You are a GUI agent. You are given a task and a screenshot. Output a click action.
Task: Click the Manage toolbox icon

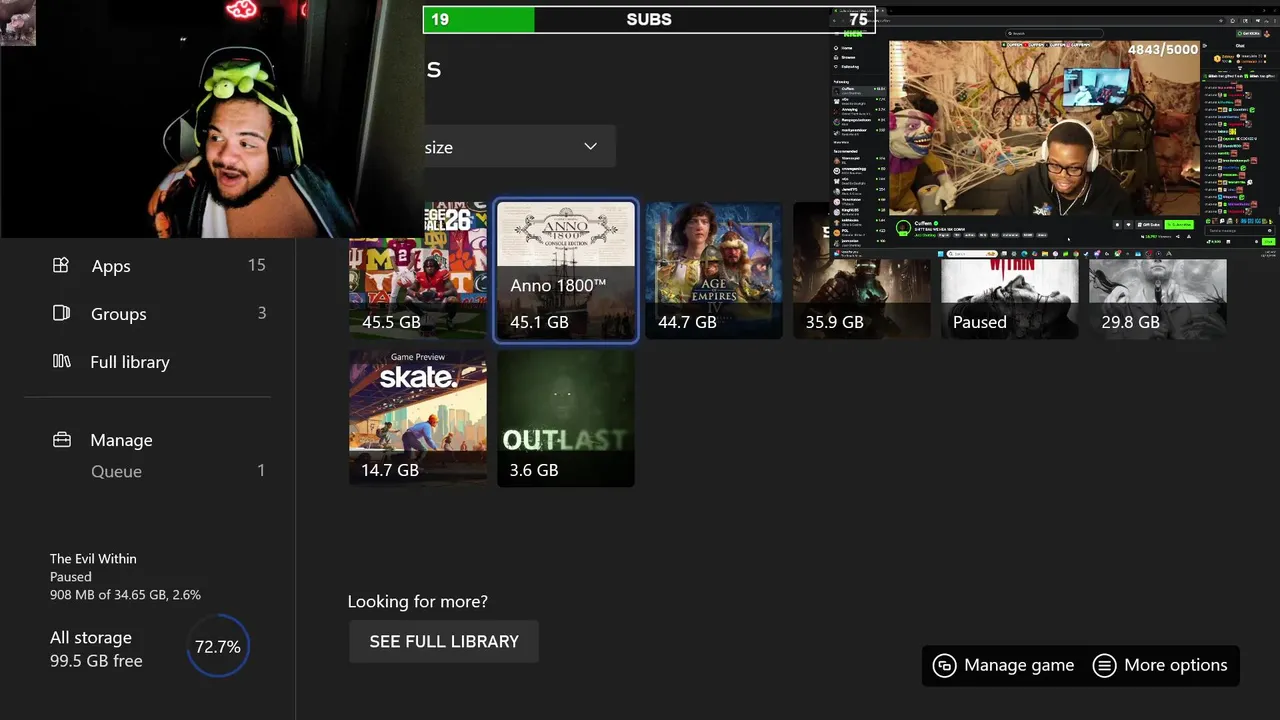[x=61, y=439]
